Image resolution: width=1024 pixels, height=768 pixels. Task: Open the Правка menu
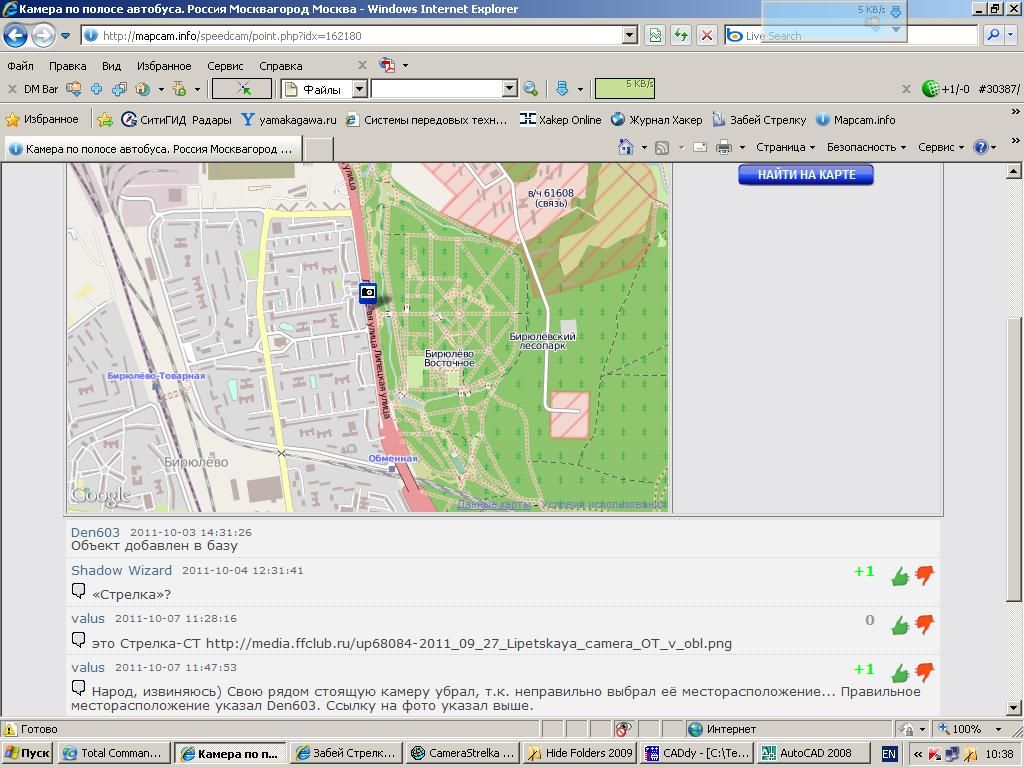(x=67, y=66)
